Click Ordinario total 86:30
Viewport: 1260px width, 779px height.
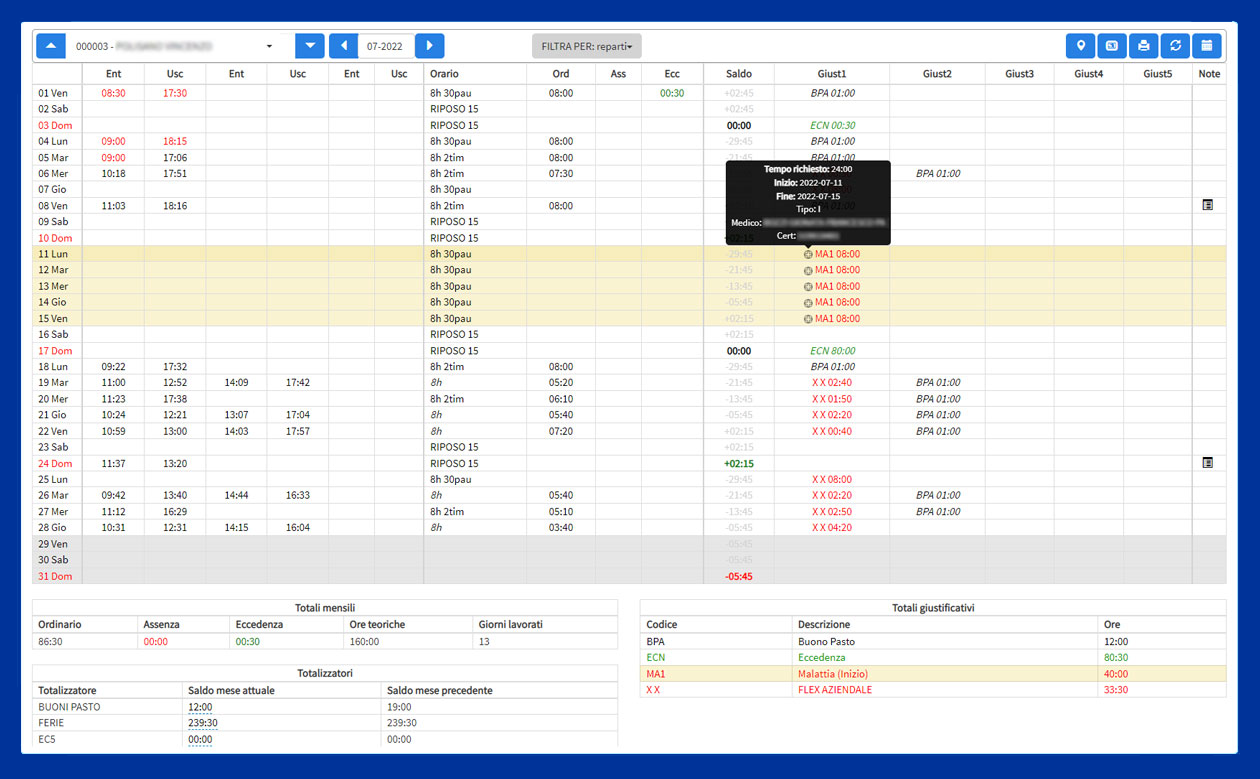pos(52,641)
